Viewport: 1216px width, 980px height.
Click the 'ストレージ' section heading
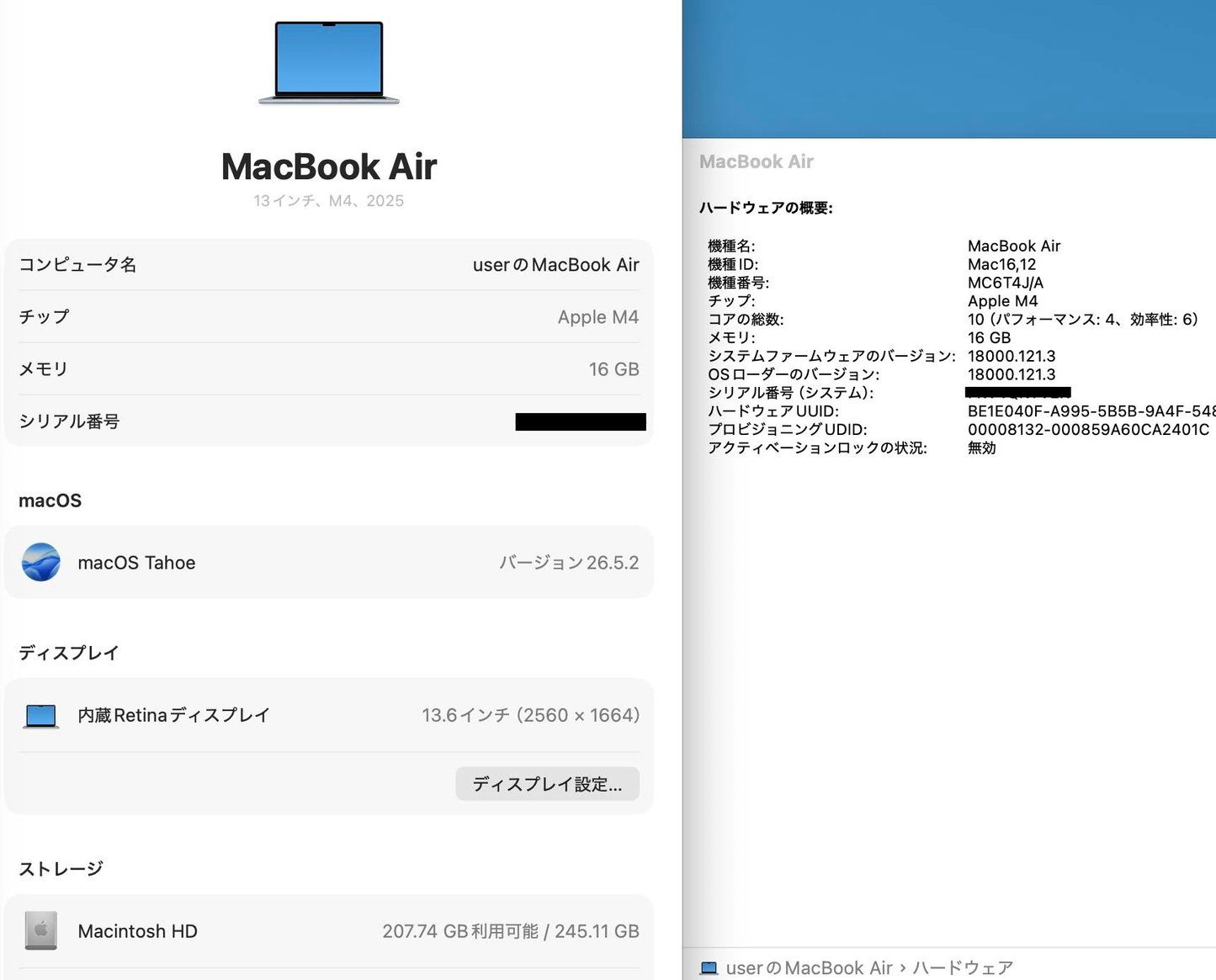click(61, 869)
